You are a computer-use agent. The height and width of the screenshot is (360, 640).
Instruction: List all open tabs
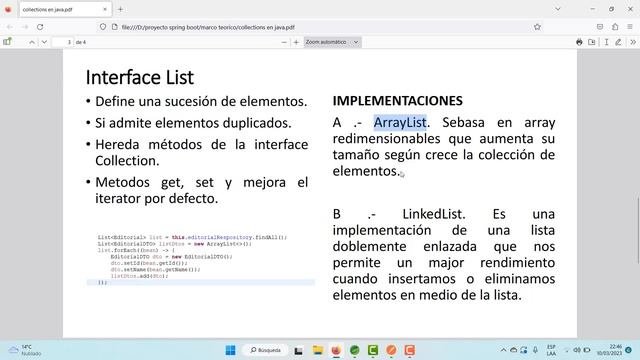coord(558,9)
